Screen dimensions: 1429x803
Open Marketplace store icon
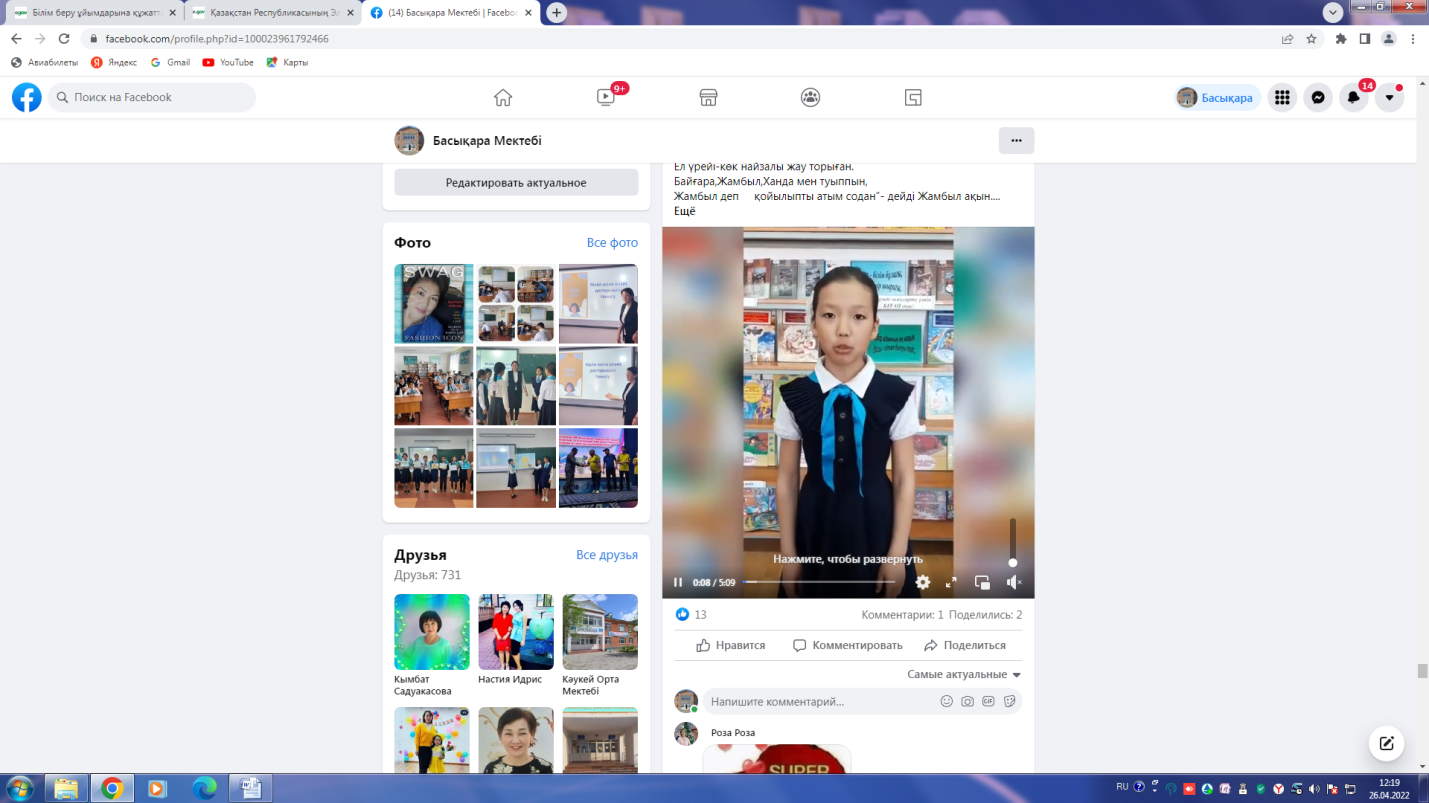tap(708, 97)
